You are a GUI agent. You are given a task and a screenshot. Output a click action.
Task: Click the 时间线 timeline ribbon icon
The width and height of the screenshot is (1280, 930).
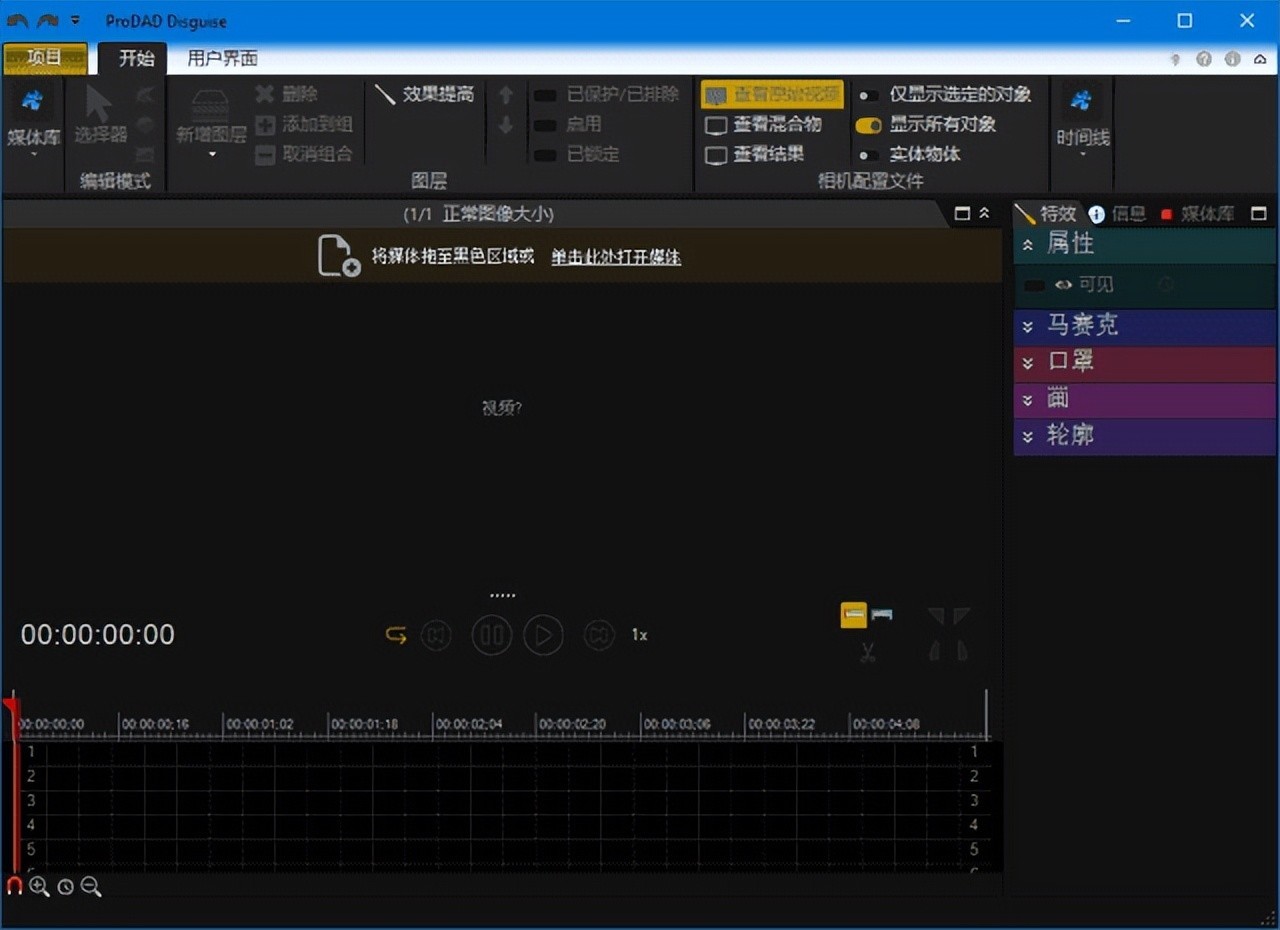[1082, 118]
